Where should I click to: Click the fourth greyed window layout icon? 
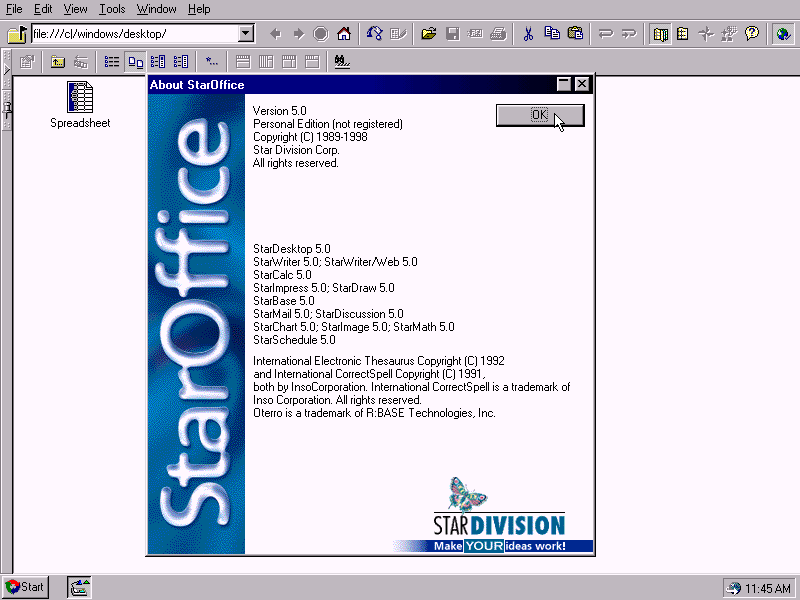click(312, 62)
